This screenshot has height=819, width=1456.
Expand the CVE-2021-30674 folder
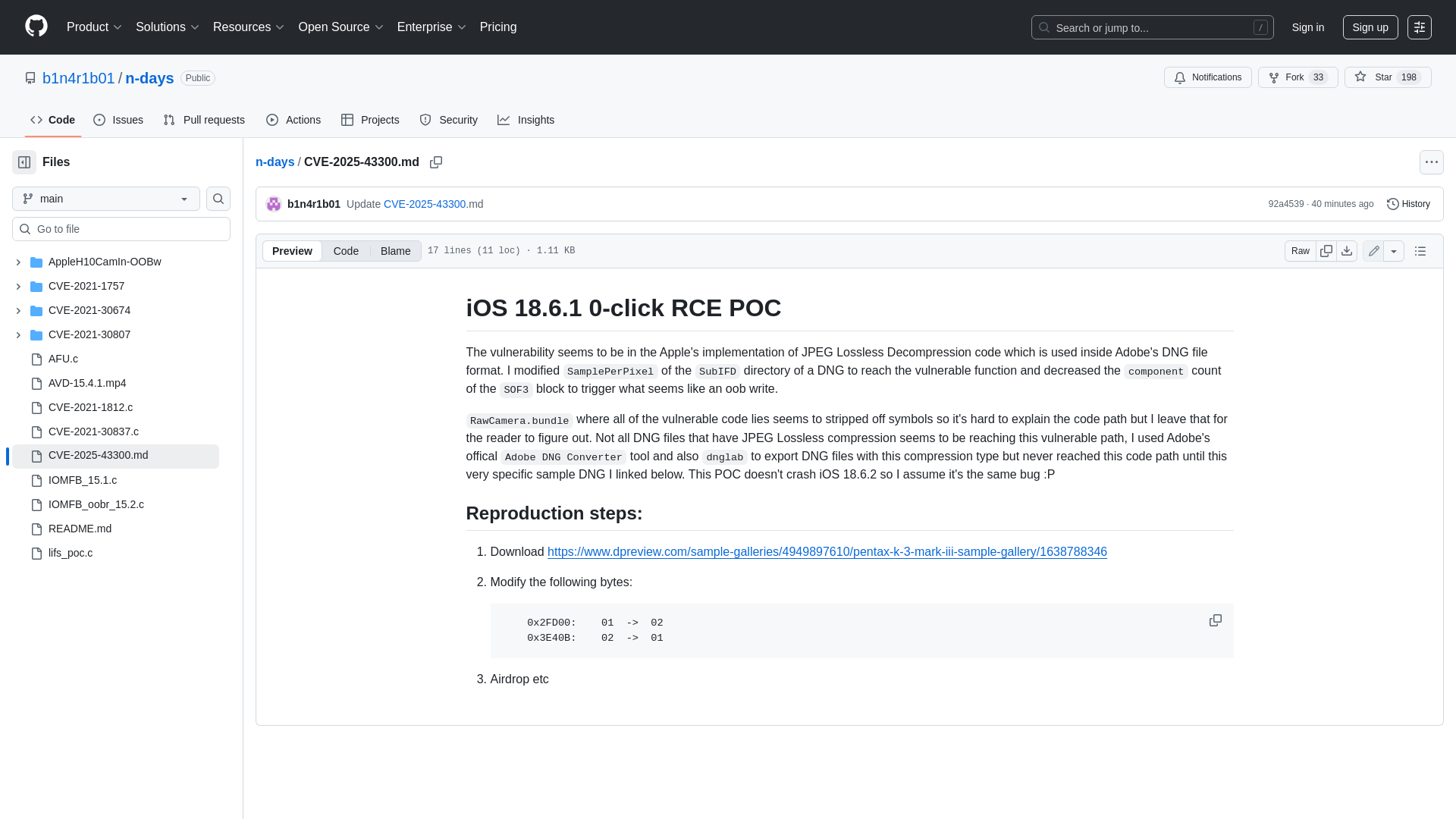(18, 311)
